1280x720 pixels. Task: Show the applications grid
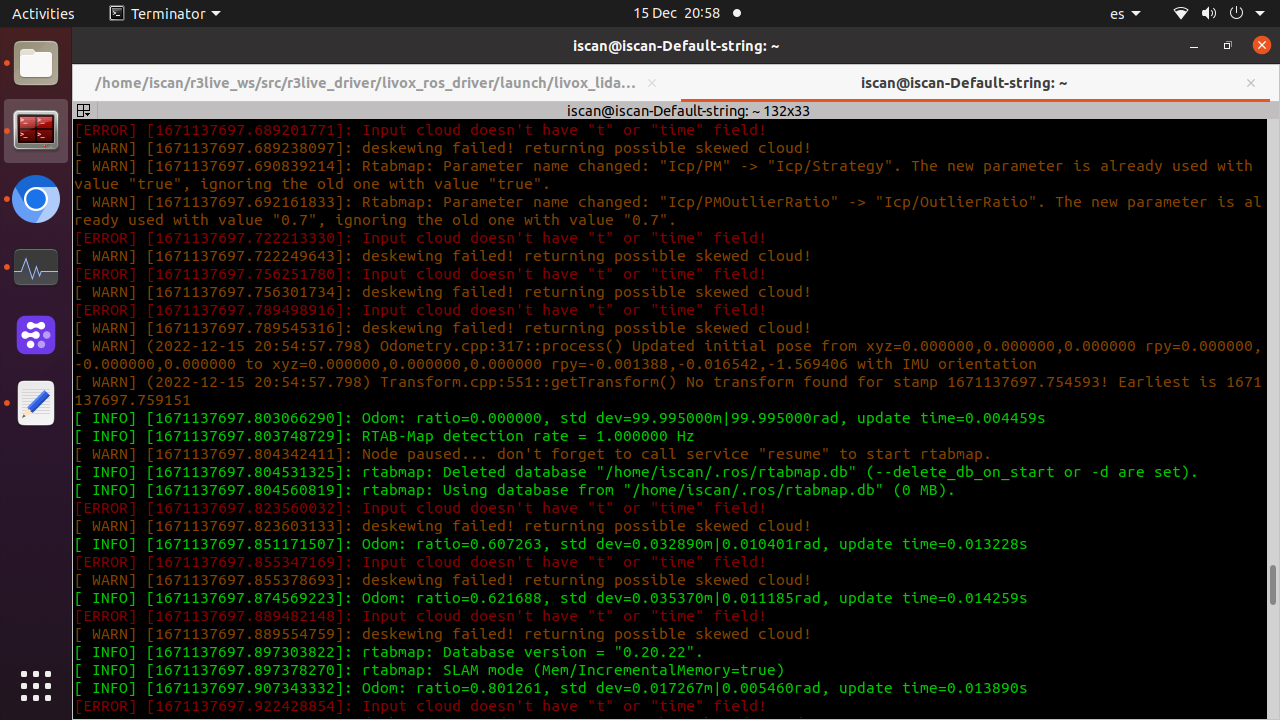click(36, 686)
